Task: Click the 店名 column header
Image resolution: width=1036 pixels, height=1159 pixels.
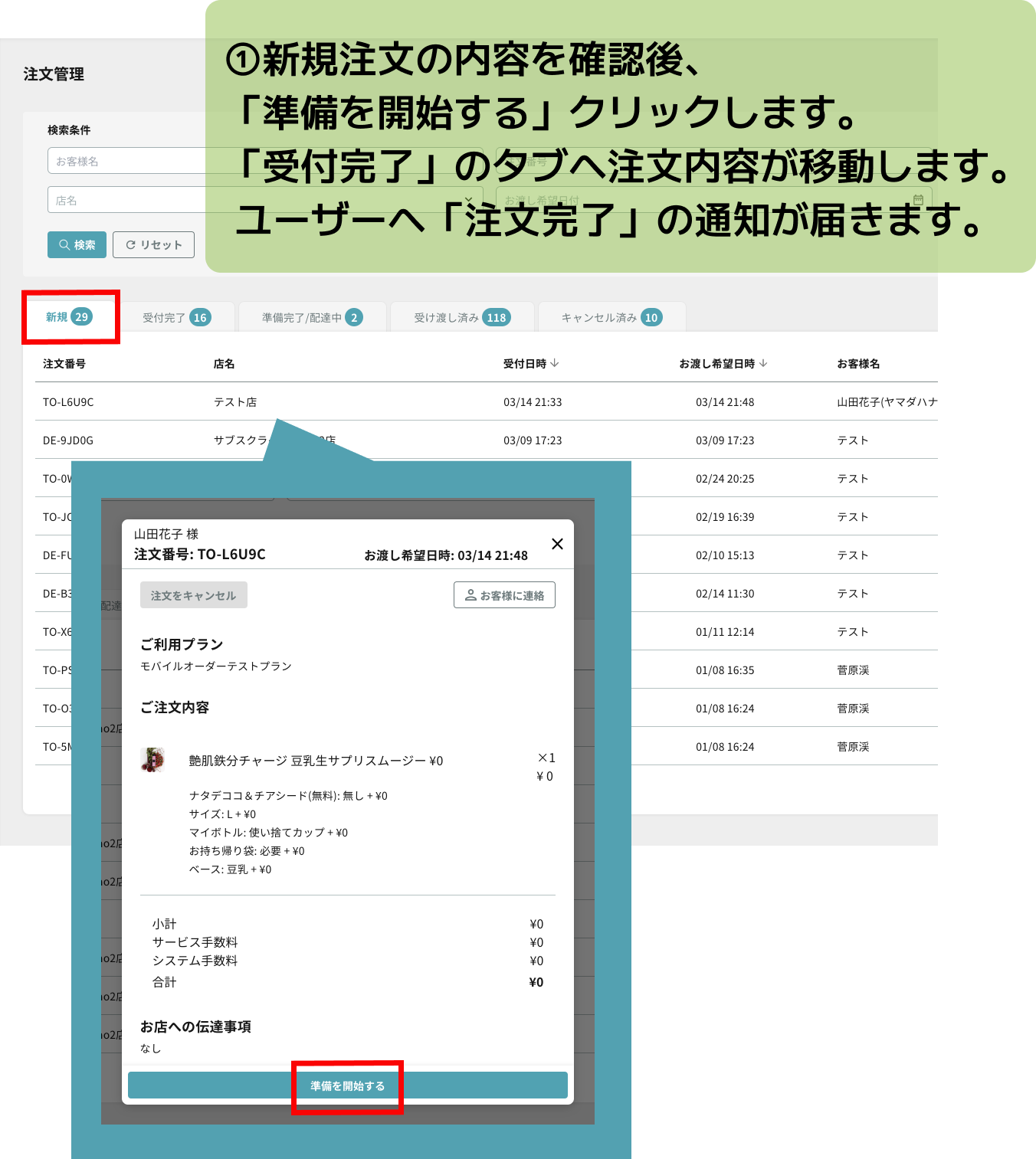Action: pos(224,364)
